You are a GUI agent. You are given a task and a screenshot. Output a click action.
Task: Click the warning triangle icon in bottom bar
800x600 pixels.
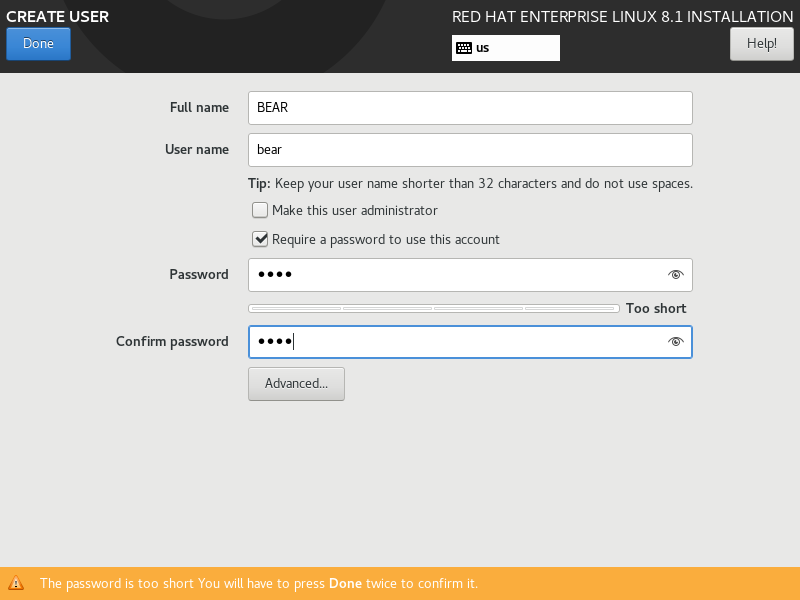click(16, 583)
